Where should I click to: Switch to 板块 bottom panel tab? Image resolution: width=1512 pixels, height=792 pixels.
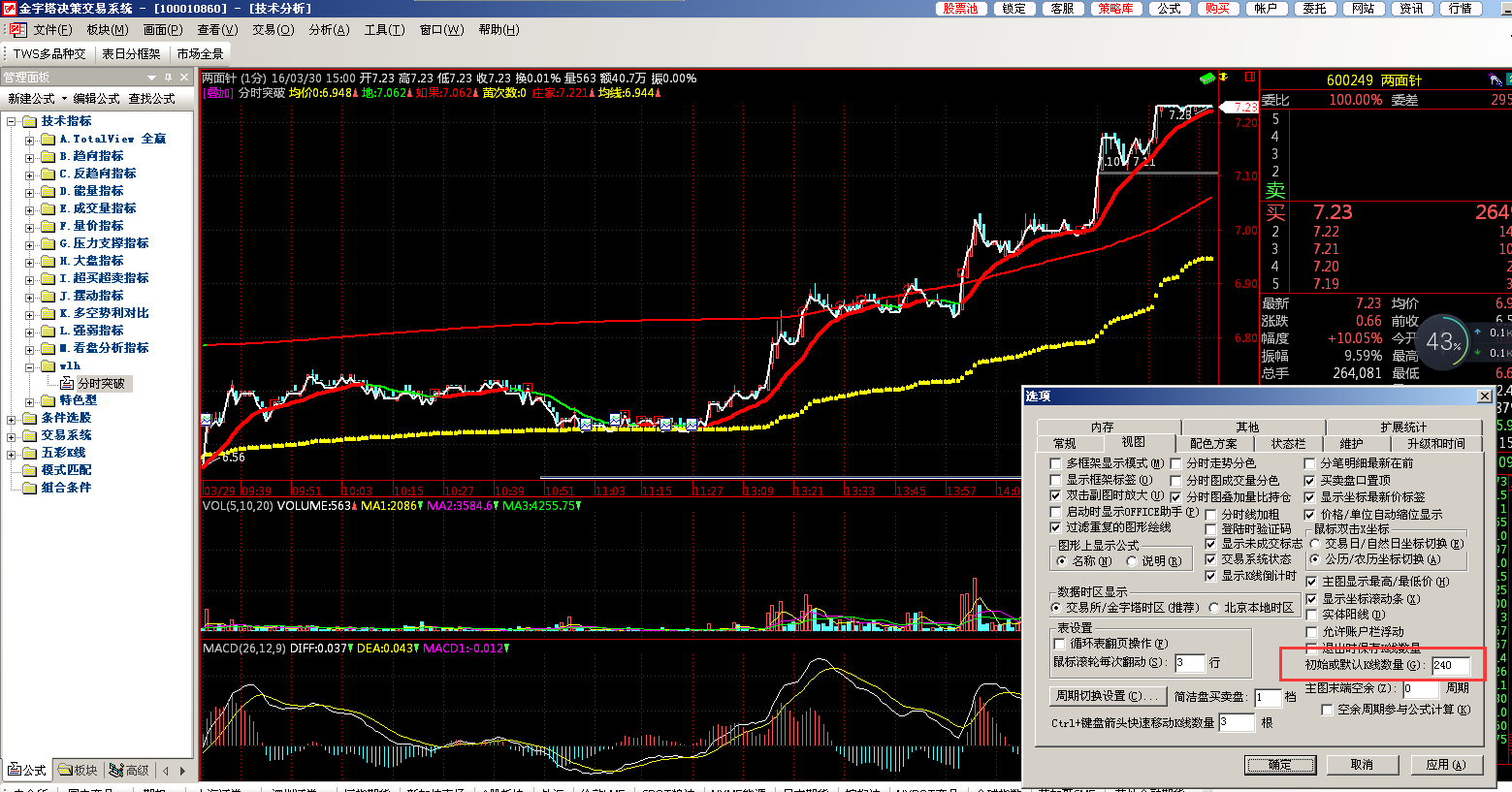tap(78, 771)
